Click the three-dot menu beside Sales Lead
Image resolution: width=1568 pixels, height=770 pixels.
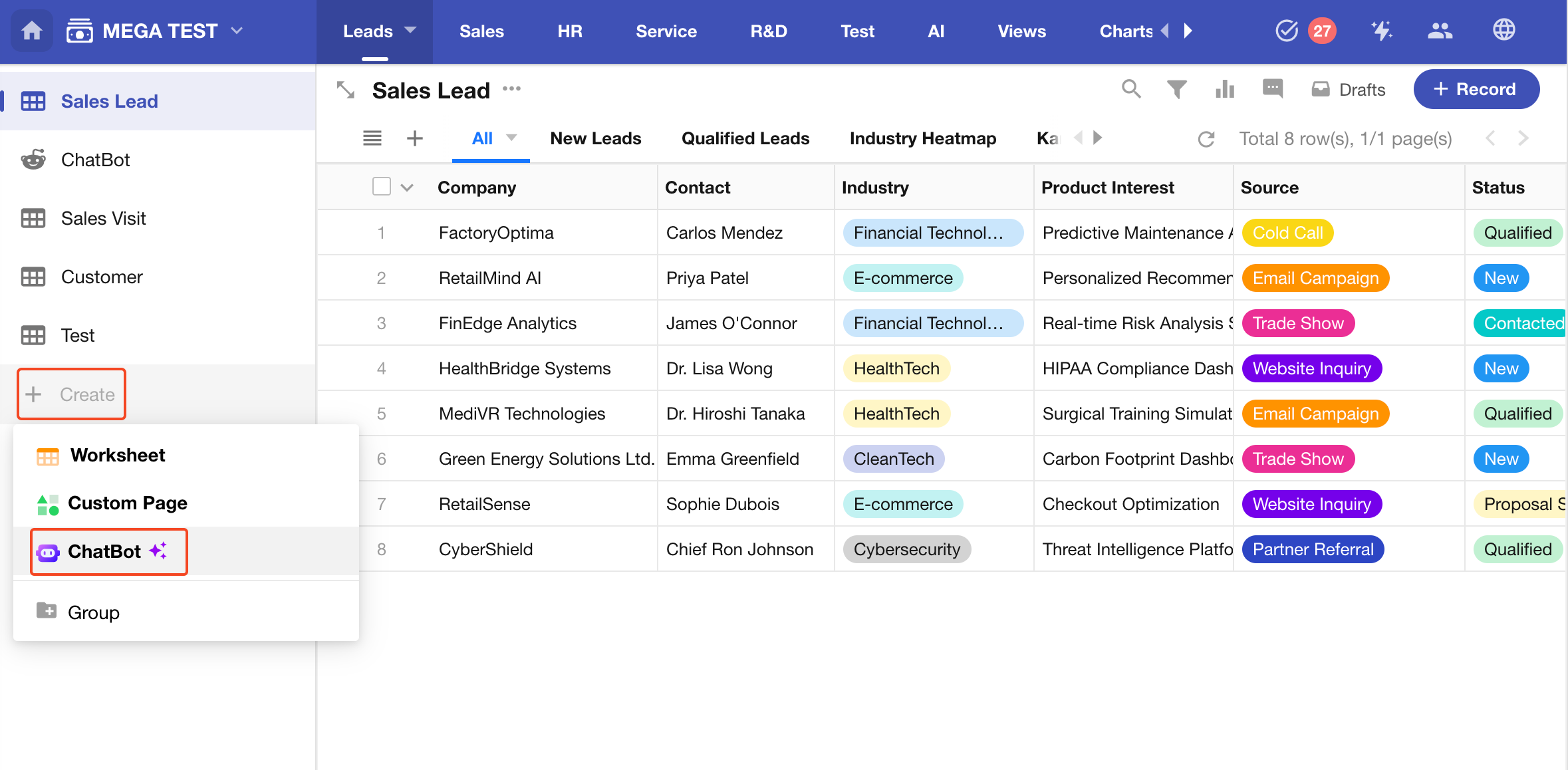[x=511, y=88]
